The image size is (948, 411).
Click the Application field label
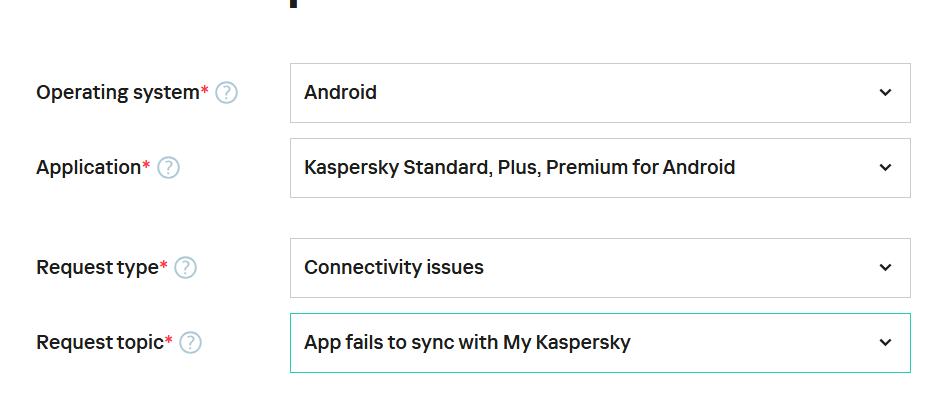pyautogui.click(x=88, y=168)
